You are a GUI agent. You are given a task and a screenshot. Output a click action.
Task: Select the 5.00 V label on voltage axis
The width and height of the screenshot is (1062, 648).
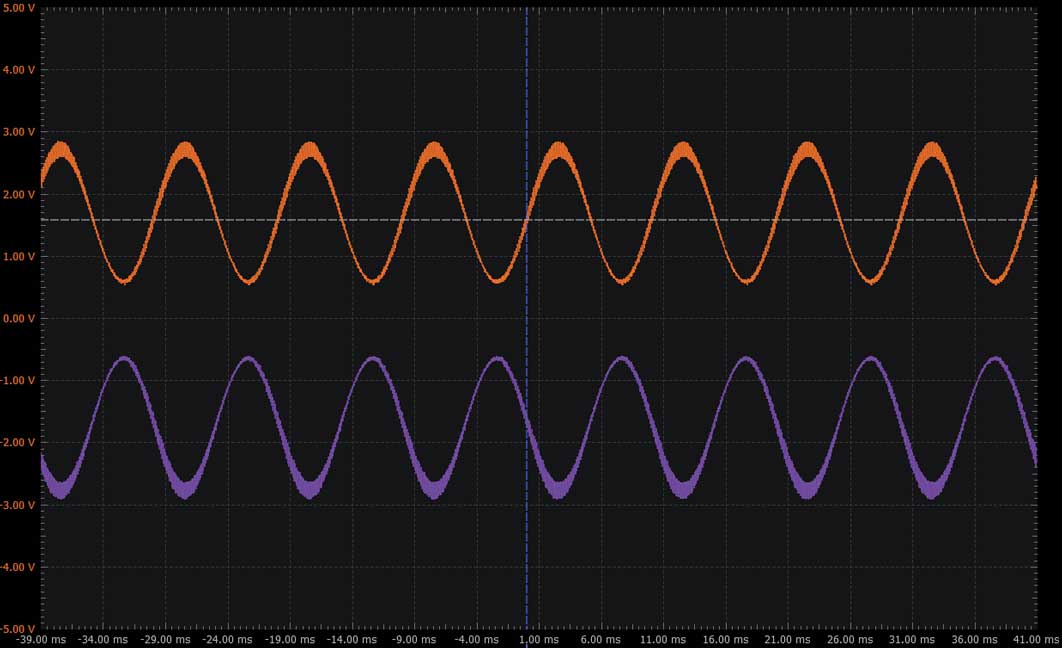[x=19, y=8]
